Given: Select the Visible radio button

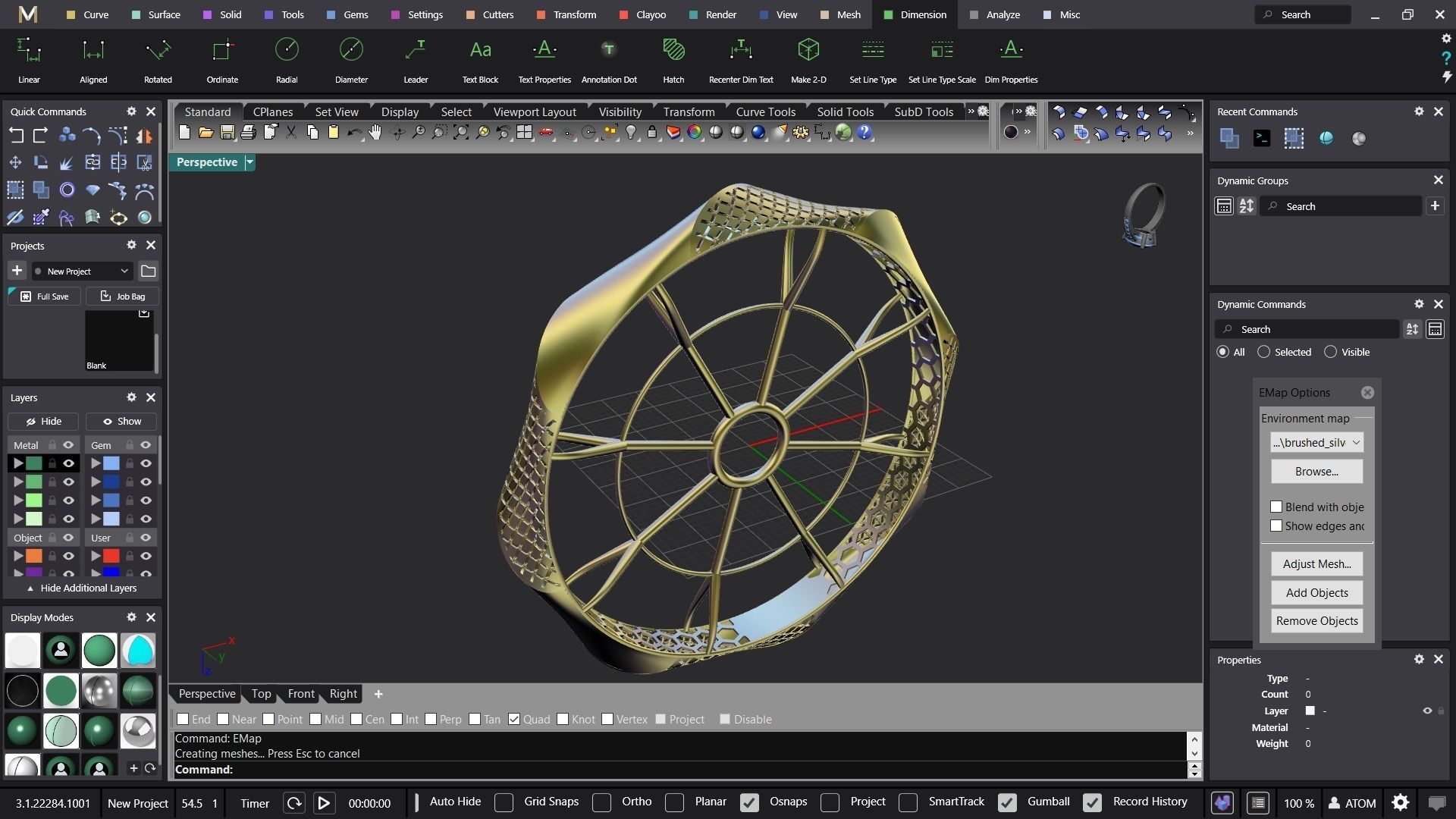Looking at the screenshot, I should click(1330, 352).
